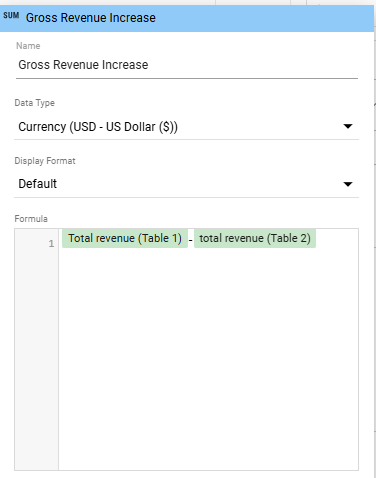Click the gray formula gutter below line 1
376x478 pixels.
[x=36, y=360]
